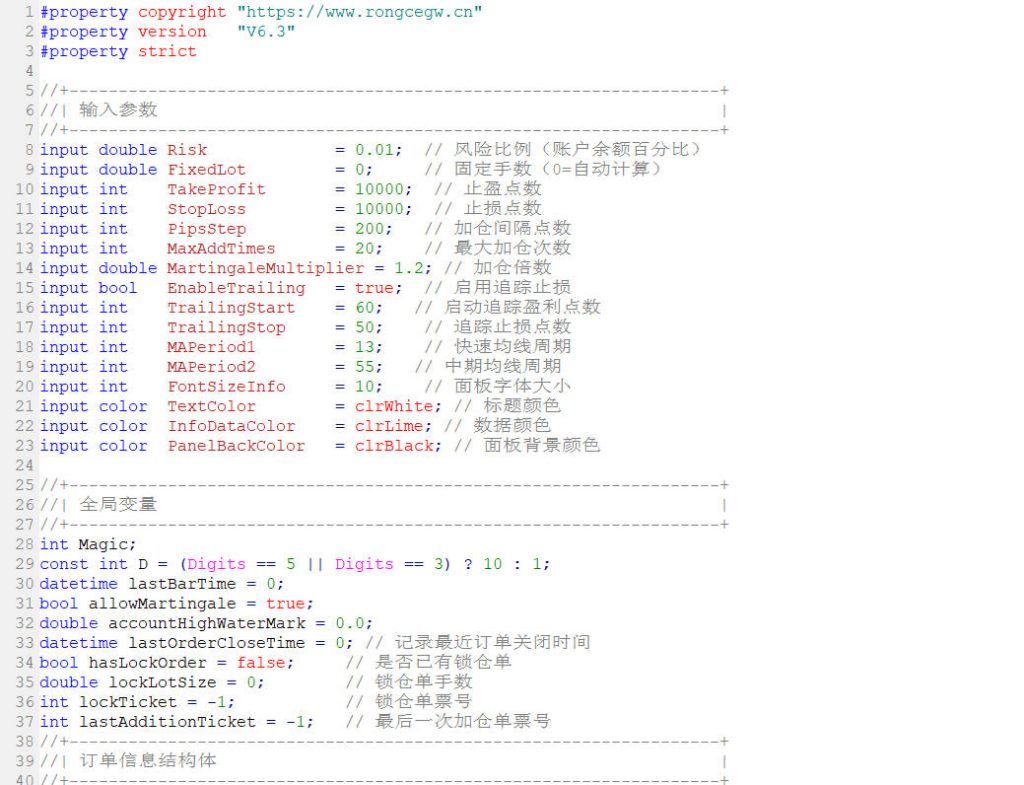The image size is (1024, 785).
Task: Click the comment 加仓间隔点数
Action: [x=513, y=229]
